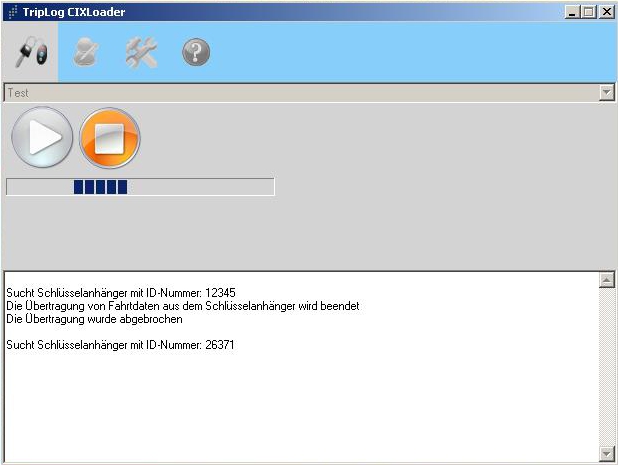Click log line 'Die Übertragung wurde abgebrochen'
Image resolution: width=618 pixels, height=465 pixels.
coord(95,319)
